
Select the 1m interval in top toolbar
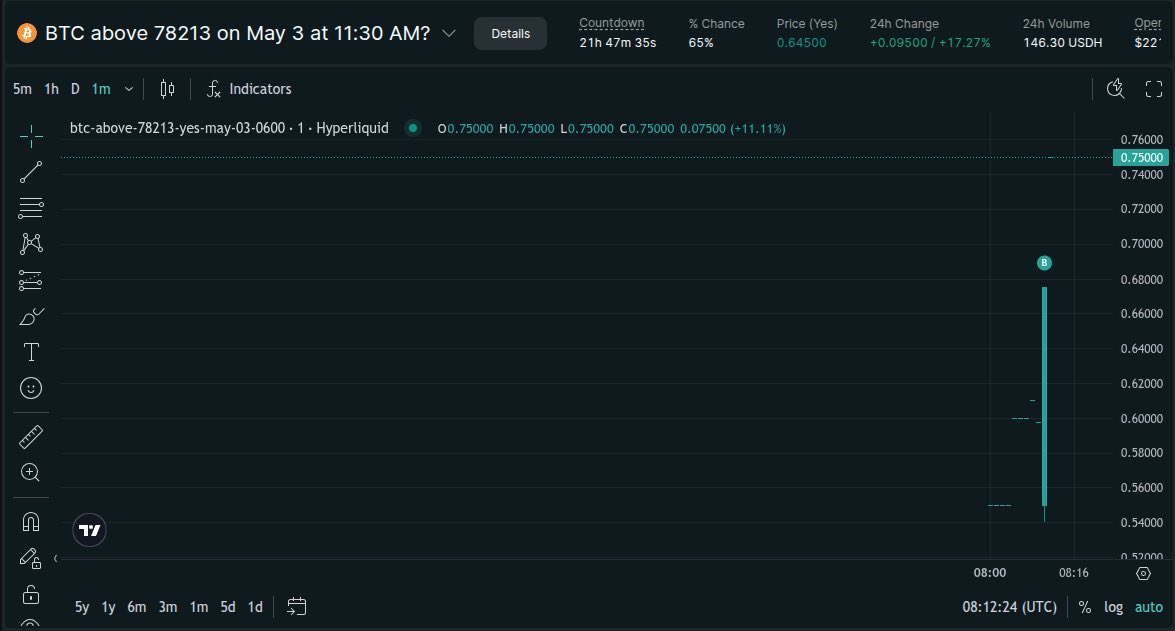(101, 89)
